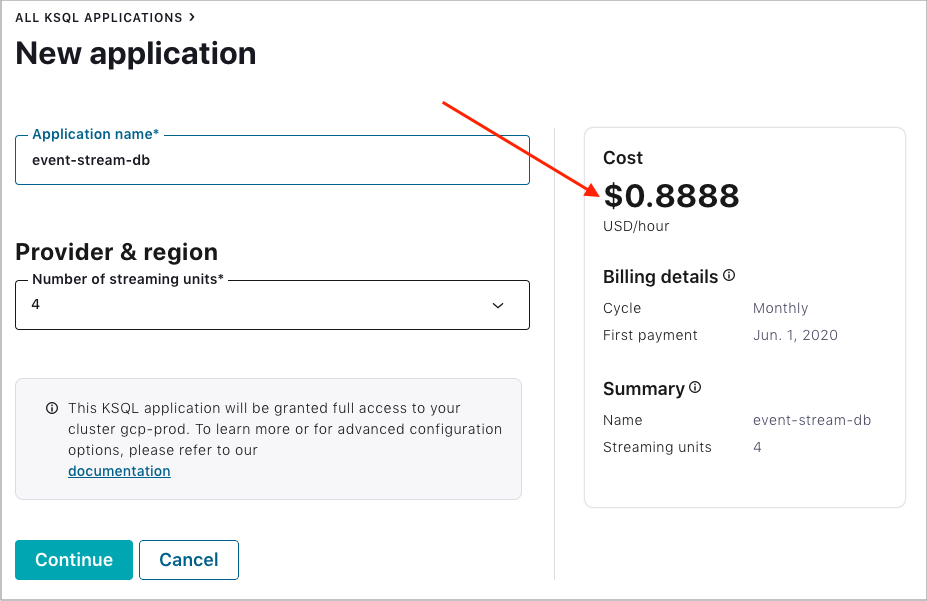Click the Provider & region section heading
This screenshot has width=927, height=601.
[x=116, y=252]
